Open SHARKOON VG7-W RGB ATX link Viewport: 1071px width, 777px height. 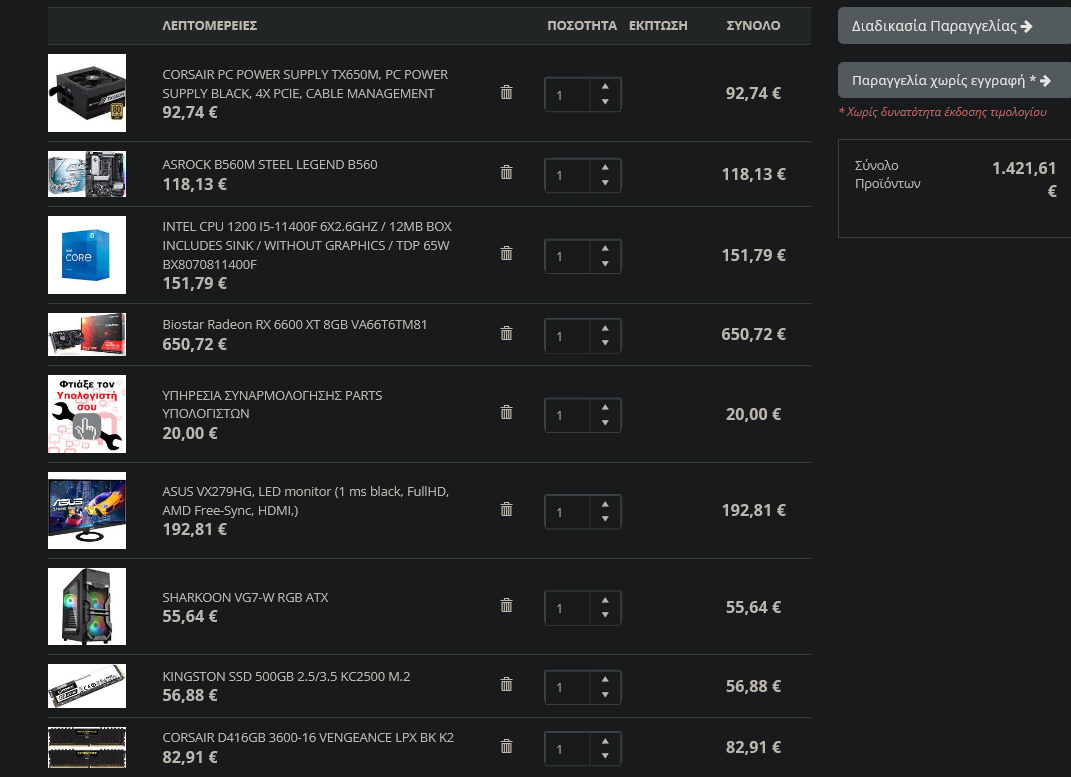tap(245, 597)
